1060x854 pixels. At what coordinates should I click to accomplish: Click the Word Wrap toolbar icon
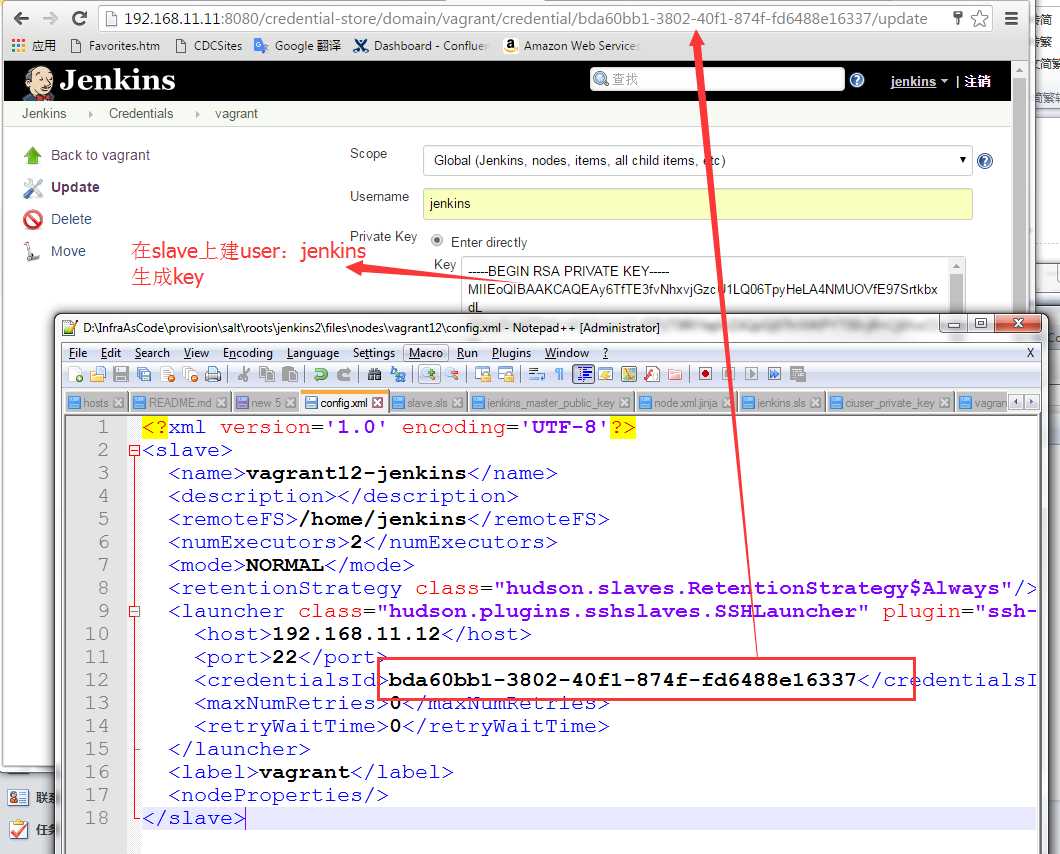click(x=537, y=375)
